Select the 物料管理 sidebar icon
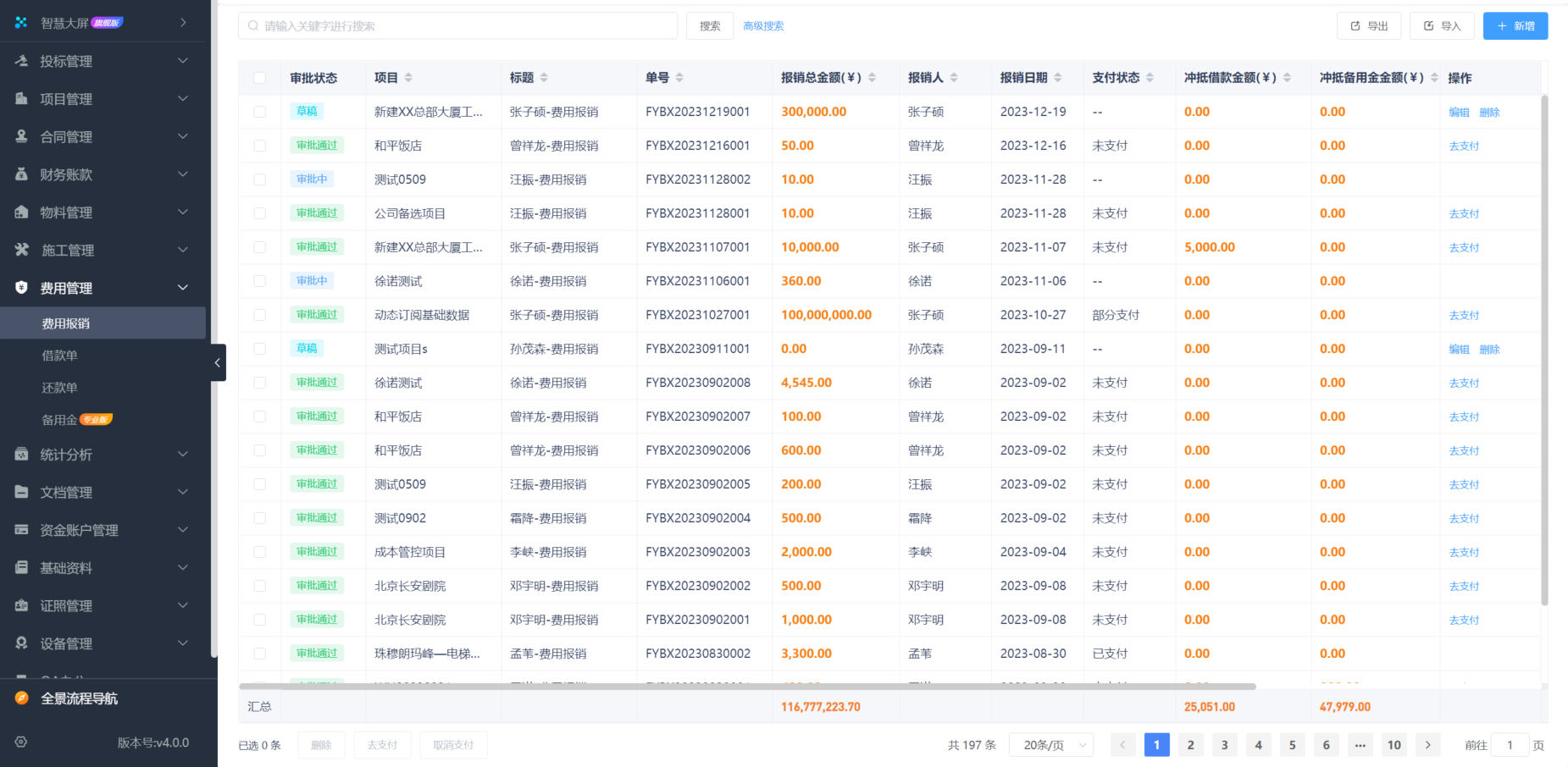This screenshot has width=1568, height=767. [x=21, y=212]
